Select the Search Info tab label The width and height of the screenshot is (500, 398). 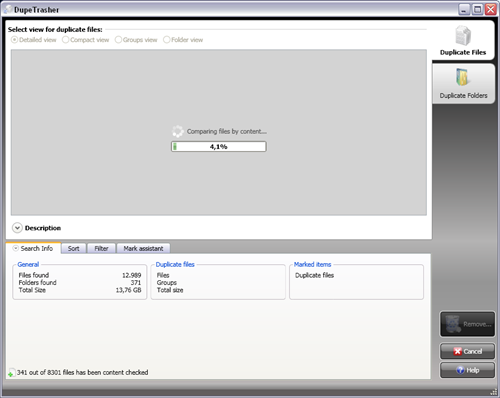tap(37, 248)
